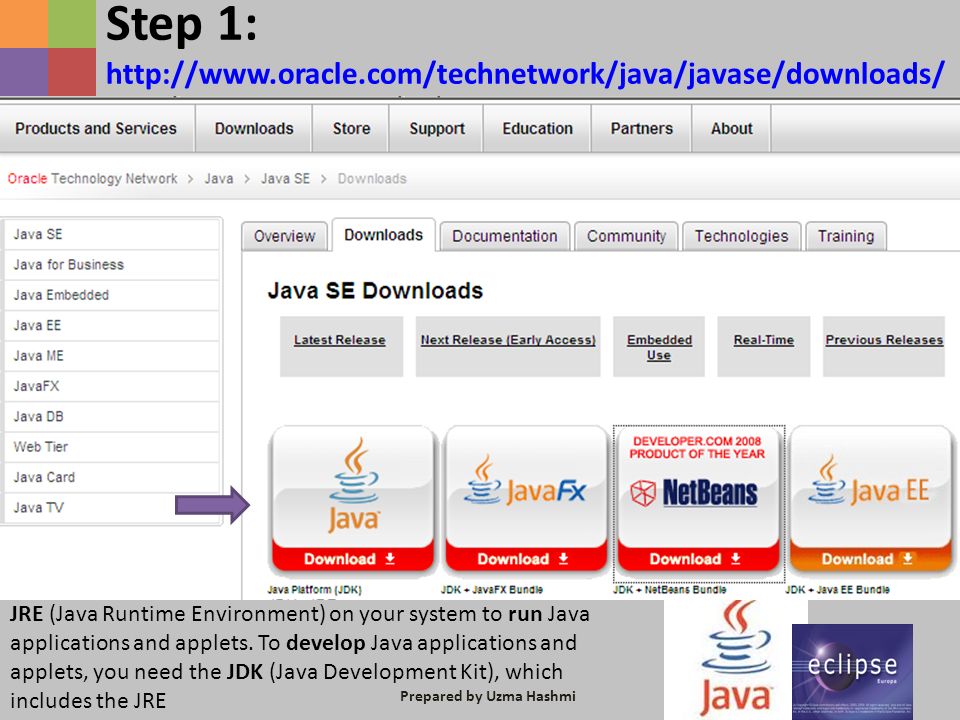Image resolution: width=960 pixels, height=720 pixels.
Task: Open the Training tab
Action: tap(846, 236)
